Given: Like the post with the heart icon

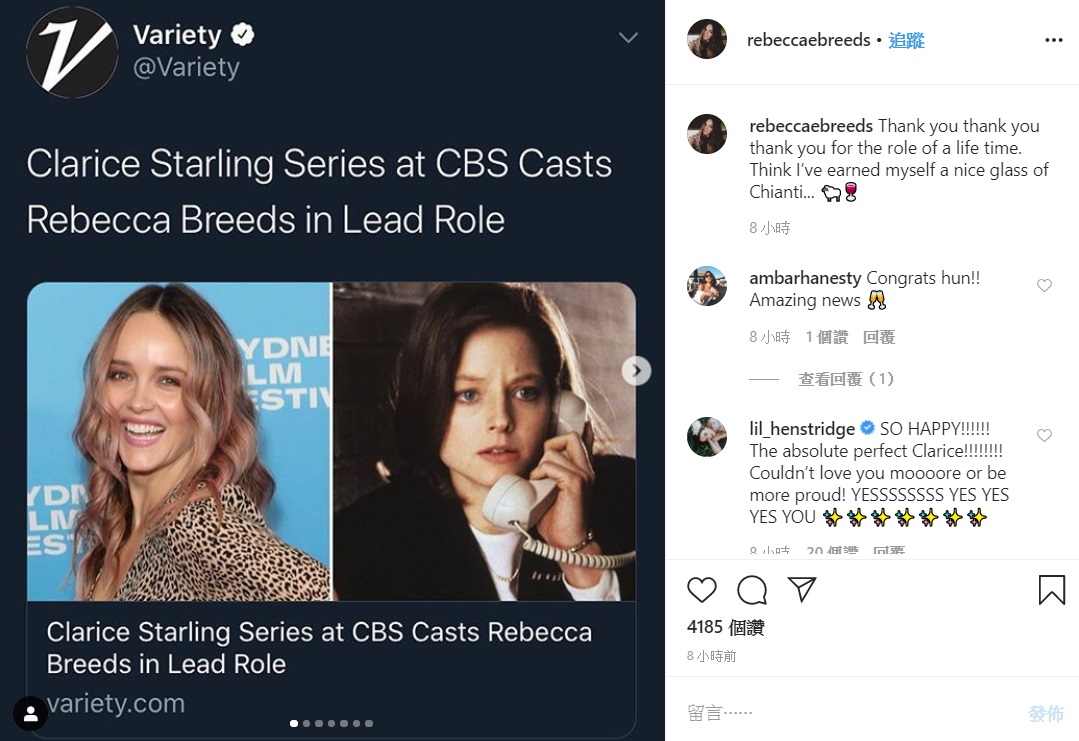Looking at the screenshot, I should [702, 590].
